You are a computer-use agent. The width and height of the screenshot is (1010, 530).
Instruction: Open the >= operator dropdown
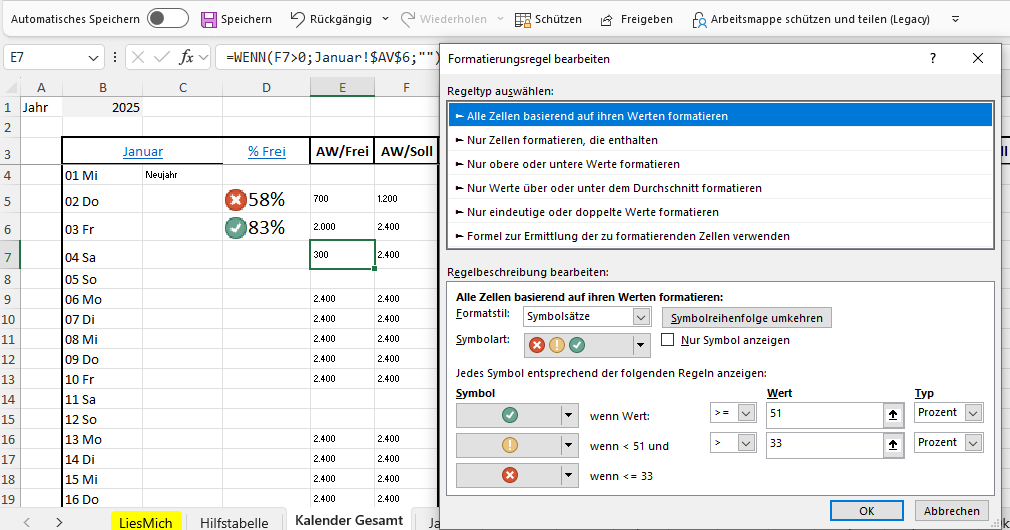[x=746, y=413]
